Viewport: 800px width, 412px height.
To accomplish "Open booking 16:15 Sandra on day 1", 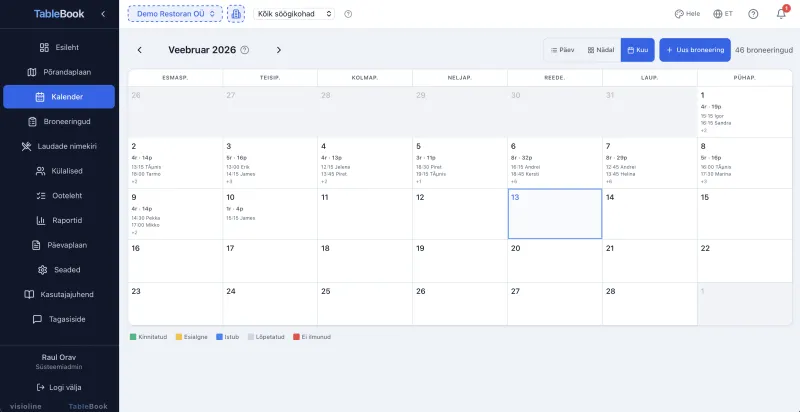I will tap(716, 123).
